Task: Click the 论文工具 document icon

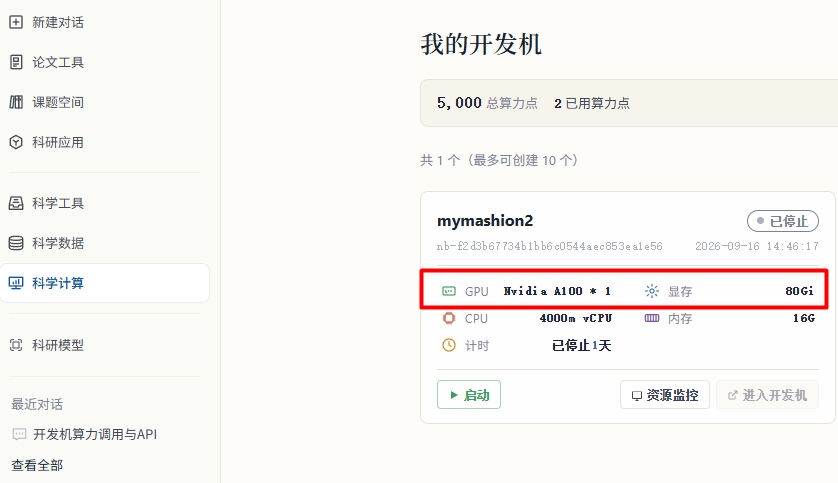Action: pyautogui.click(x=16, y=62)
